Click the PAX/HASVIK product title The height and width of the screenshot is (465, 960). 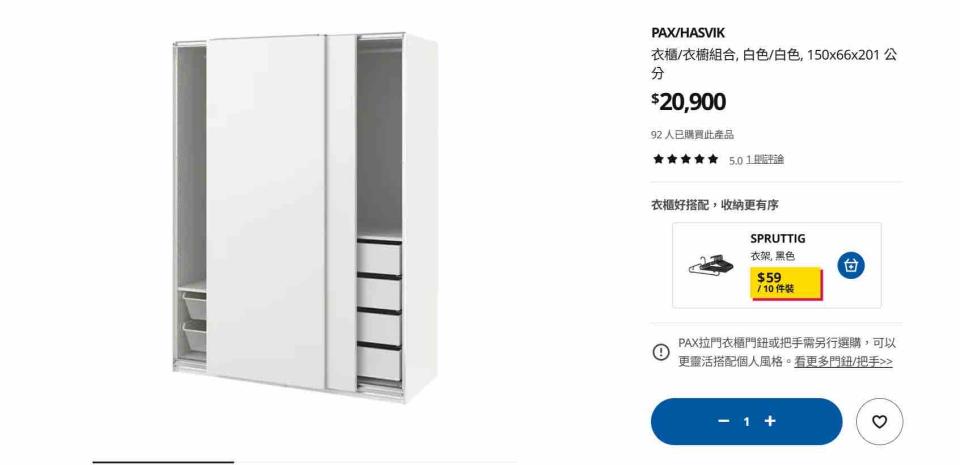tap(688, 33)
